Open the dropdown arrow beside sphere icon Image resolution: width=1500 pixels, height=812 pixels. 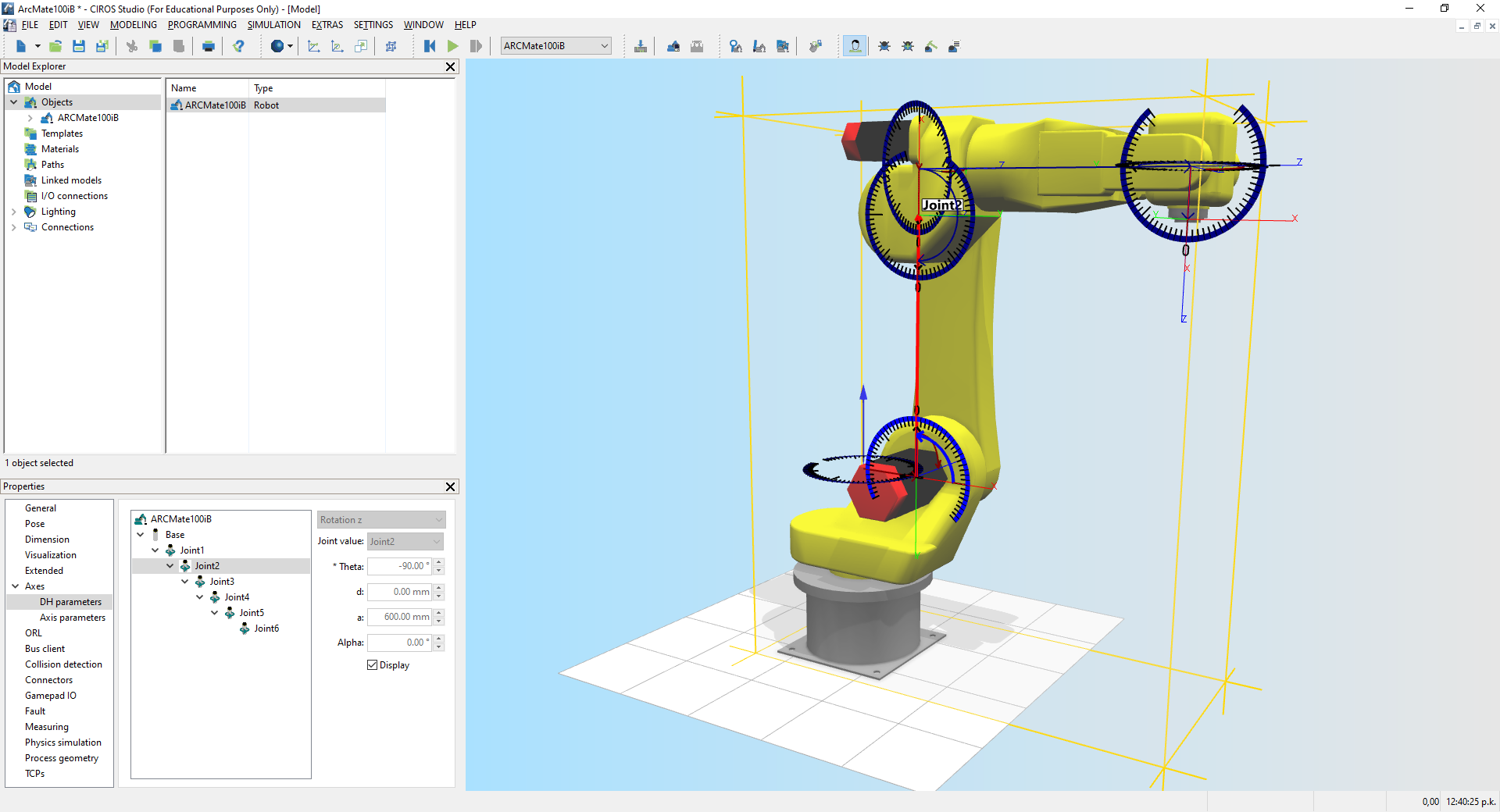pos(291,46)
